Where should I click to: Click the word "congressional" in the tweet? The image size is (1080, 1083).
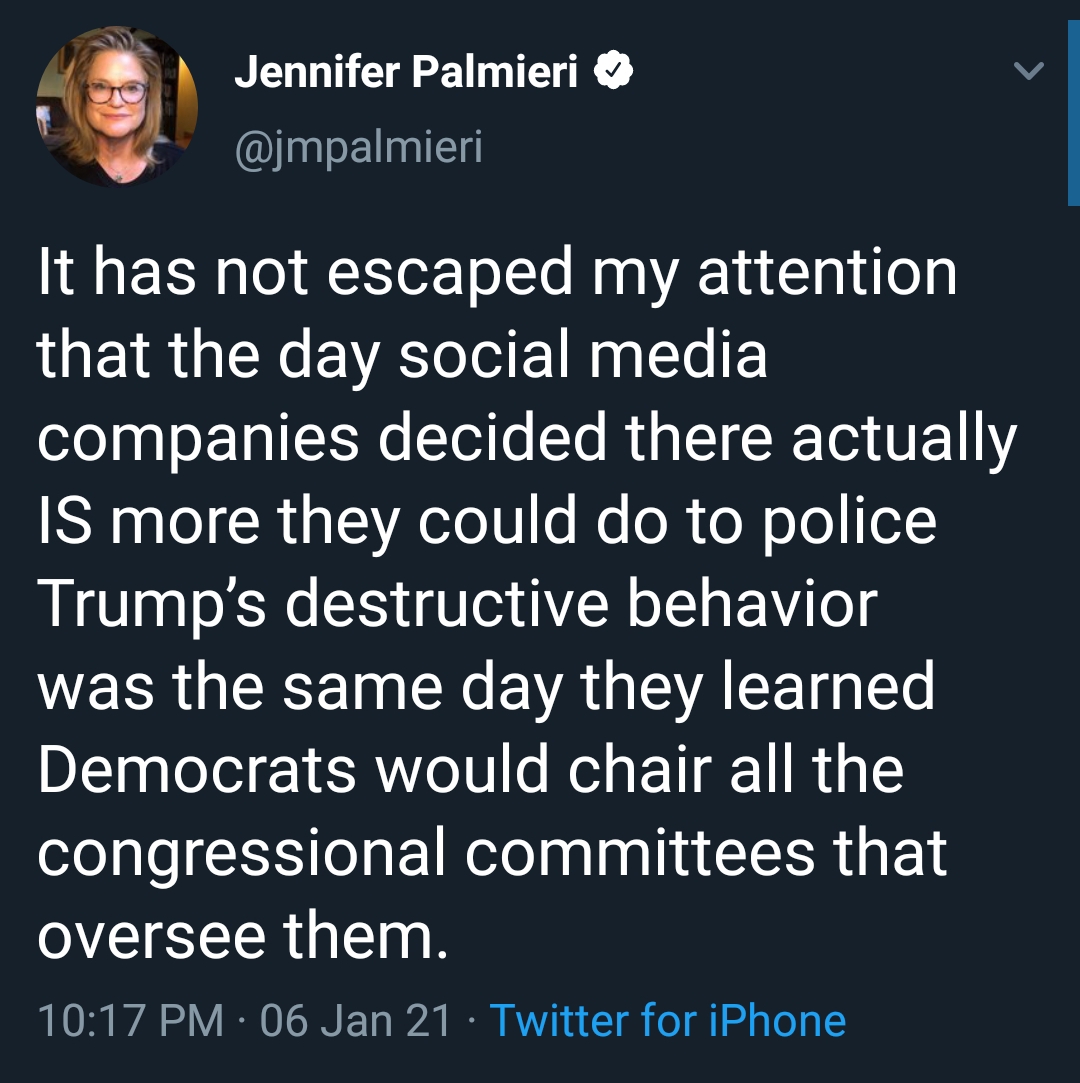click(241, 856)
